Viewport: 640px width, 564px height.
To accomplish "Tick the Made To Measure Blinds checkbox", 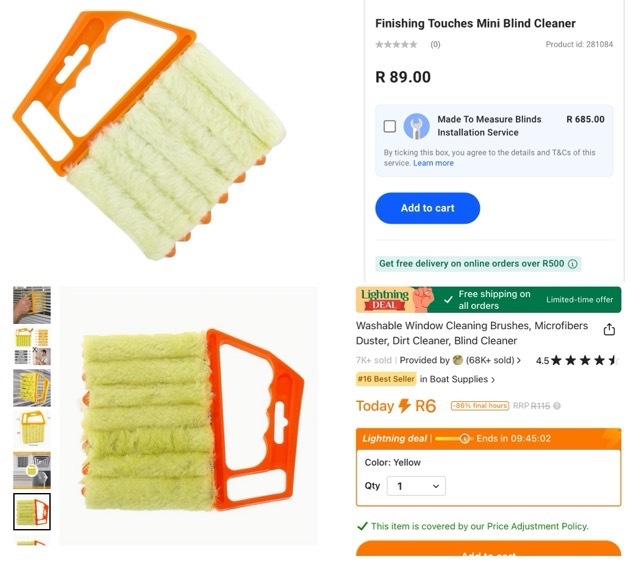I will (x=390, y=126).
